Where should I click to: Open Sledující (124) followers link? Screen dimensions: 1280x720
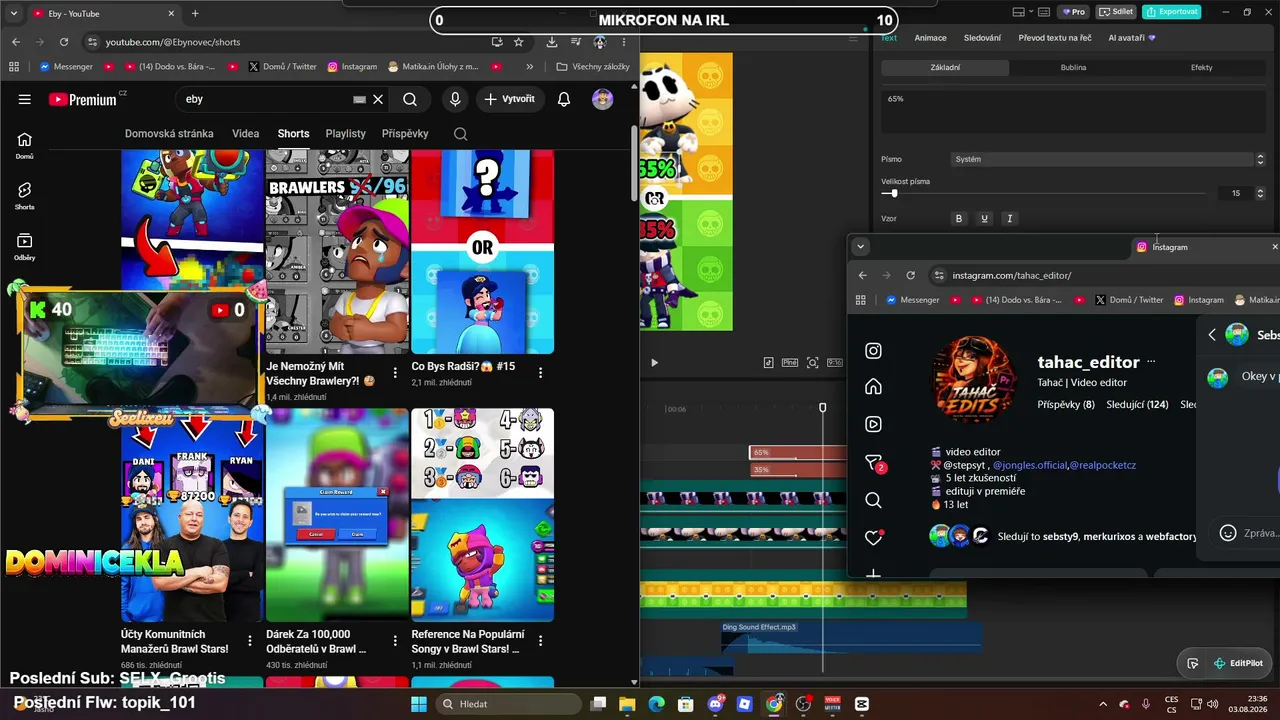coord(1137,405)
